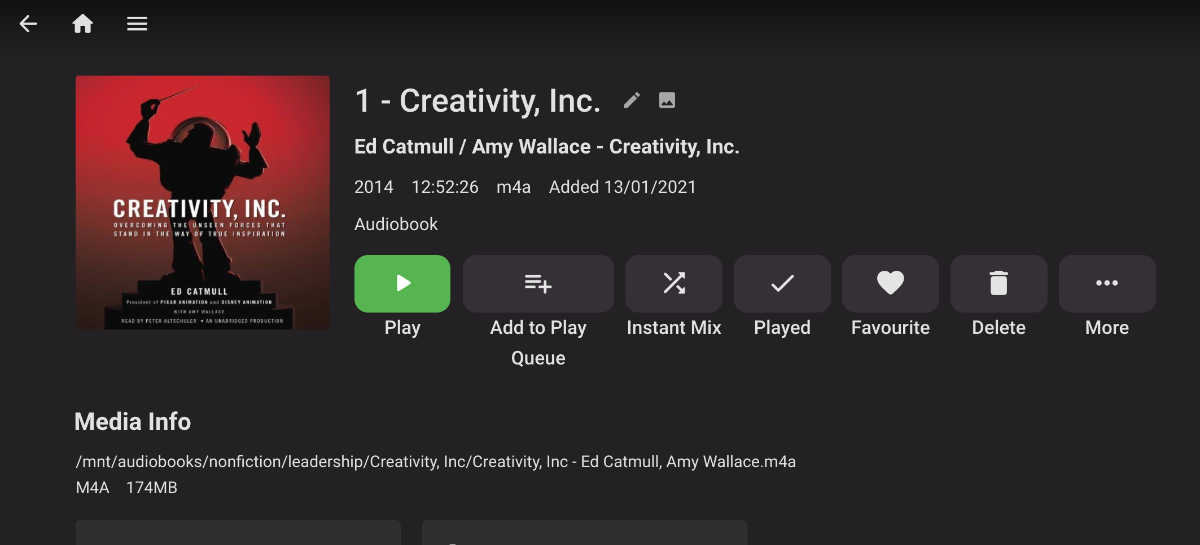Image resolution: width=1200 pixels, height=545 pixels.
Task: Start an Instant Mix
Action: pyautogui.click(x=674, y=284)
